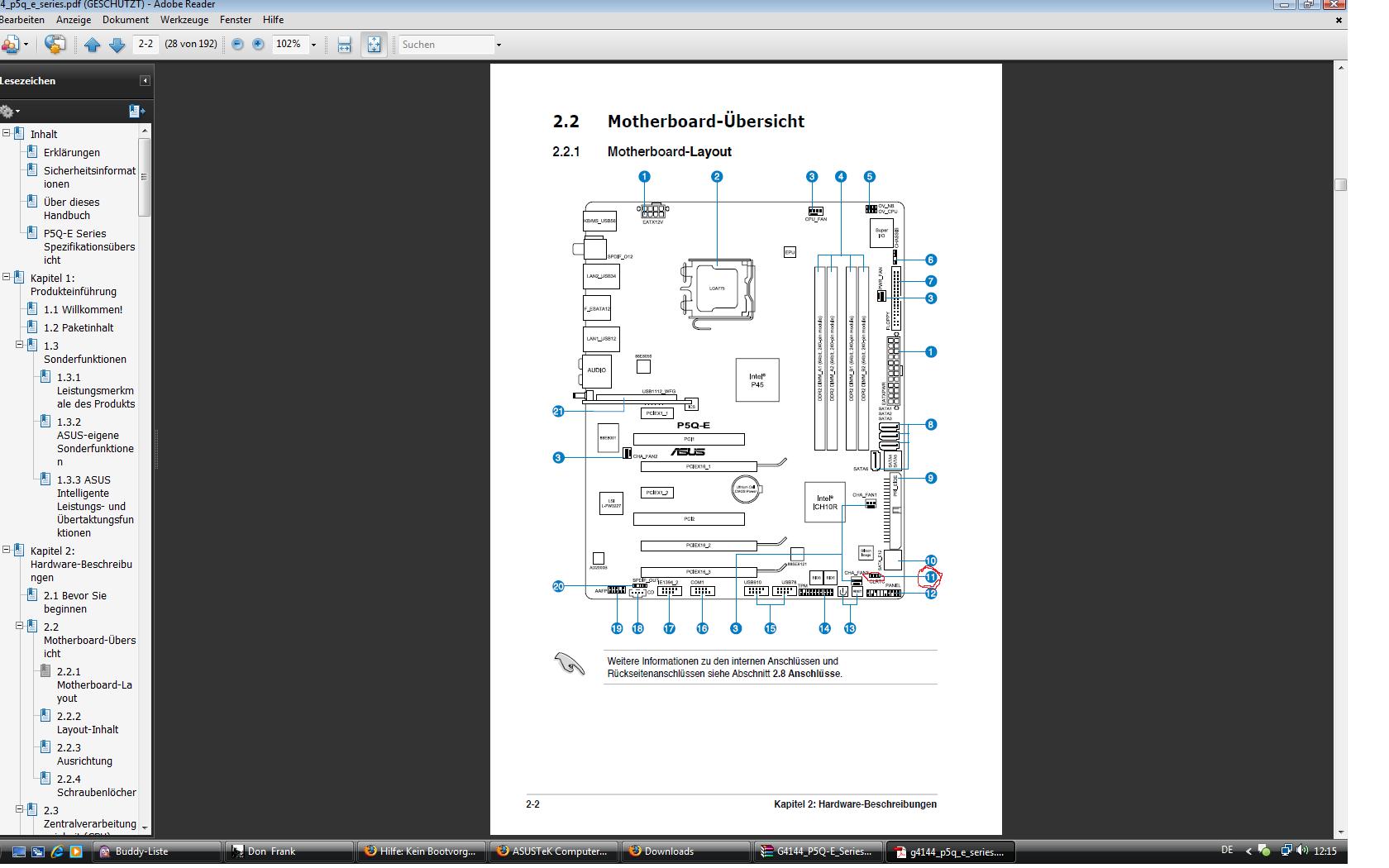
Task: Collapse the Inhalt bookmark tree
Action: (7, 132)
